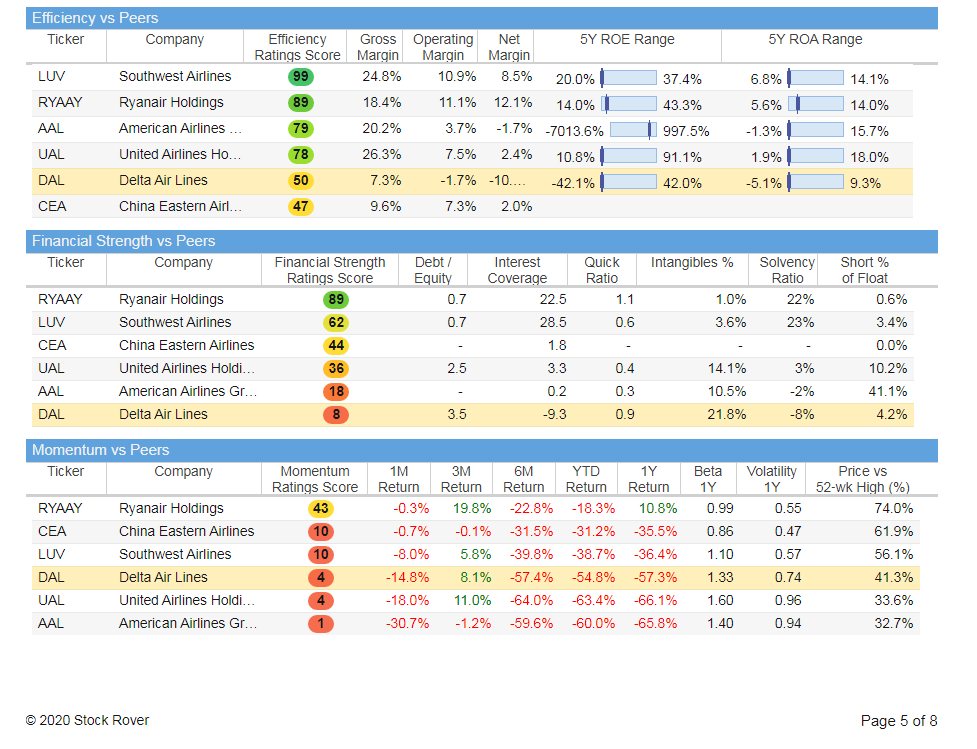This screenshot has height=749, width=977.
Task: Click the Solvency Ratio column header
Action: tap(787, 270)
